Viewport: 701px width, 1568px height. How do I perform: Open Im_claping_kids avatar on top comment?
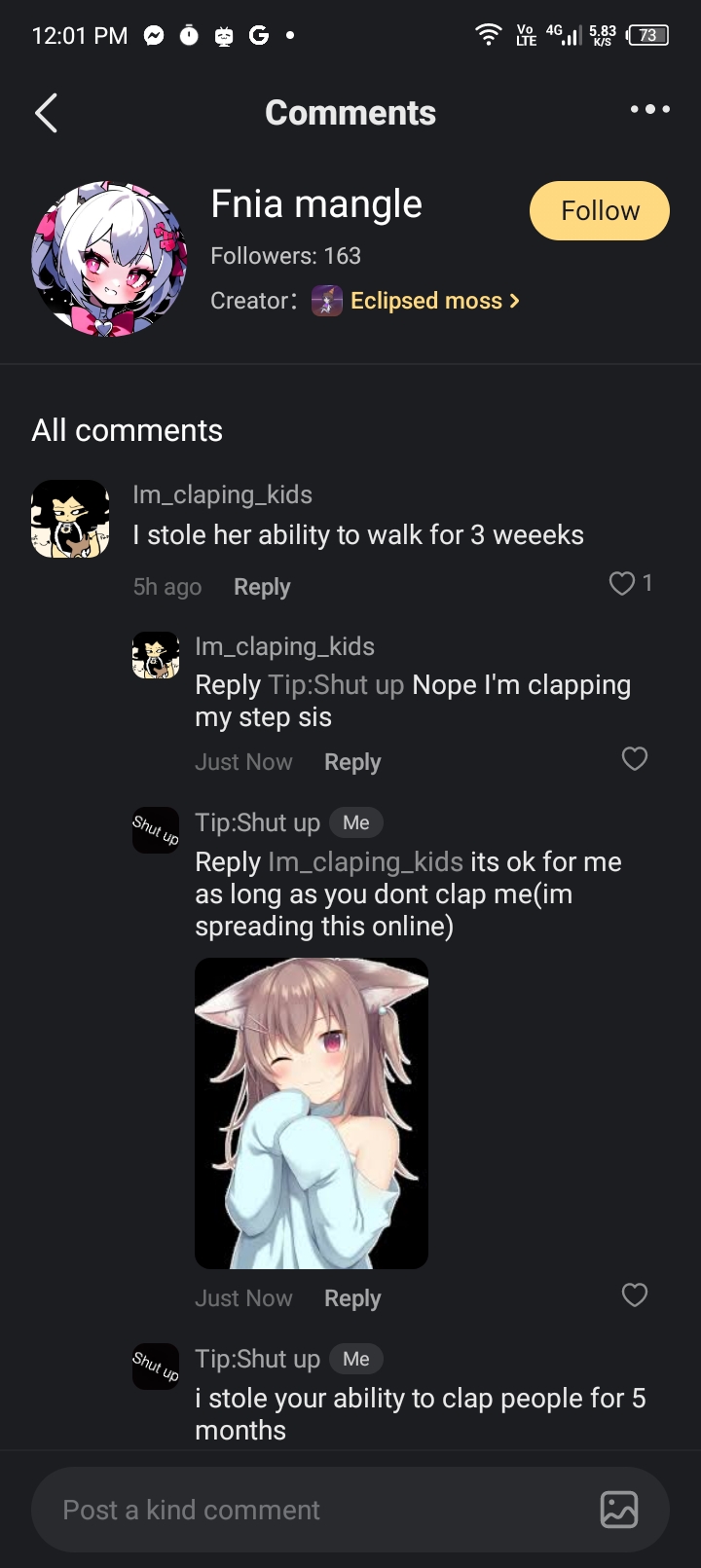70,519
